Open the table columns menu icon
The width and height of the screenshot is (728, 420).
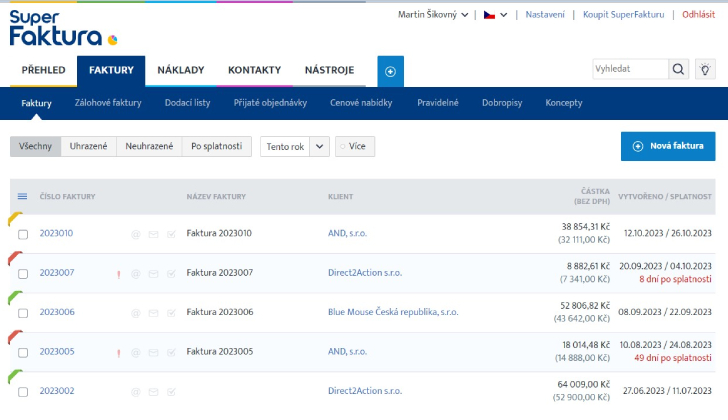[22, 196]
